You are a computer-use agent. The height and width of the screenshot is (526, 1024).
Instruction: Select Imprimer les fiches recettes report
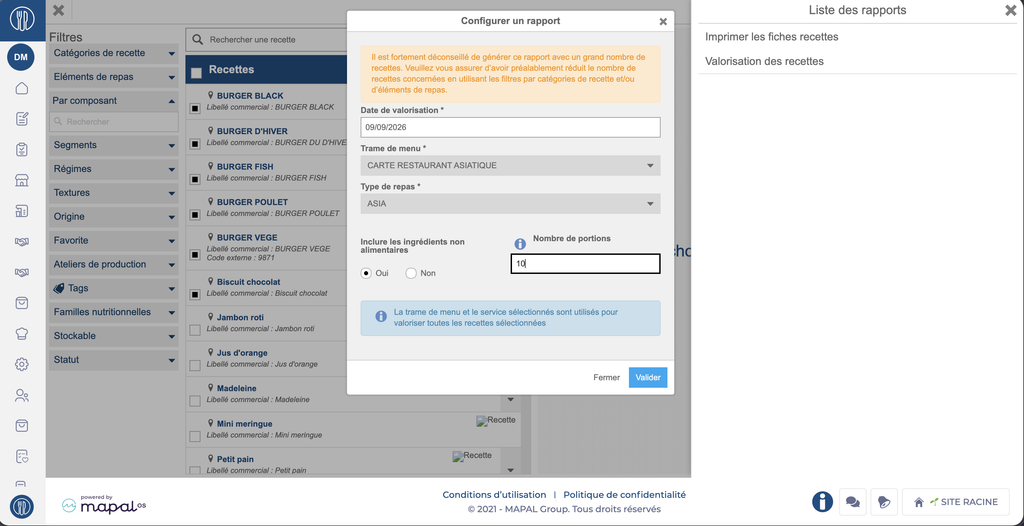point(771,37)
